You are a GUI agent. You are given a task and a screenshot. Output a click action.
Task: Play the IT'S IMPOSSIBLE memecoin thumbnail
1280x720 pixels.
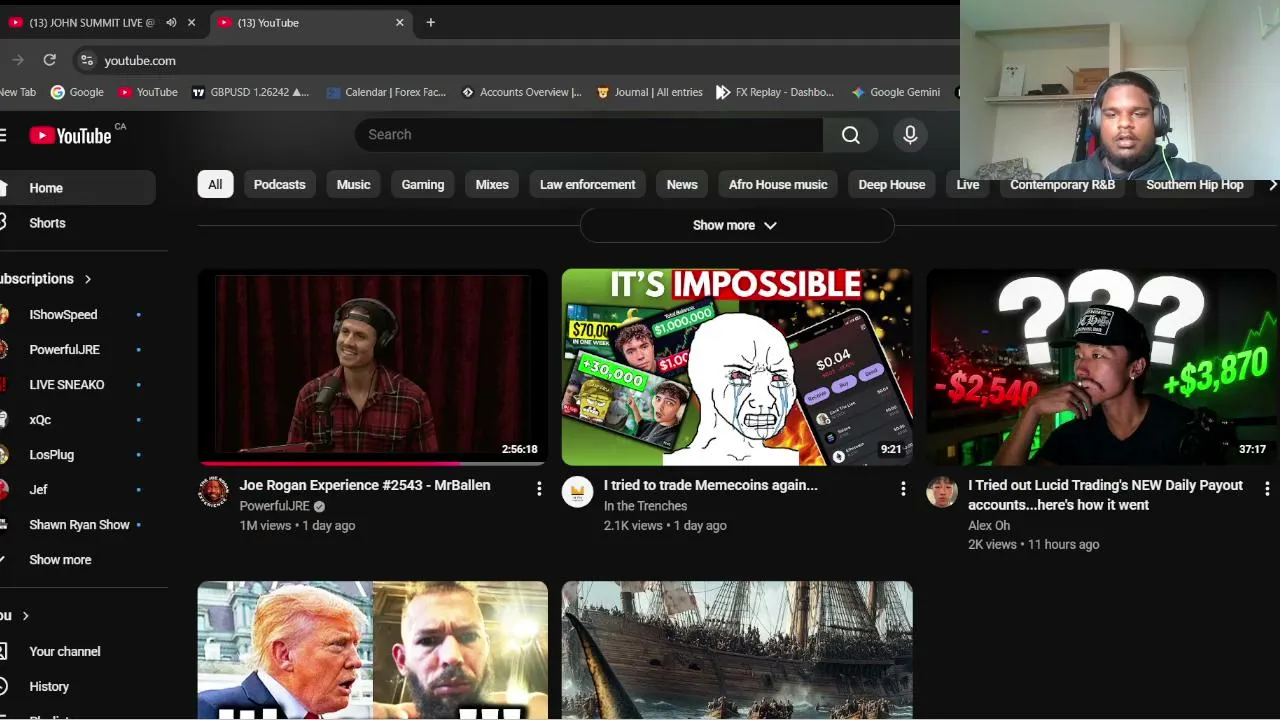(737, 367)
